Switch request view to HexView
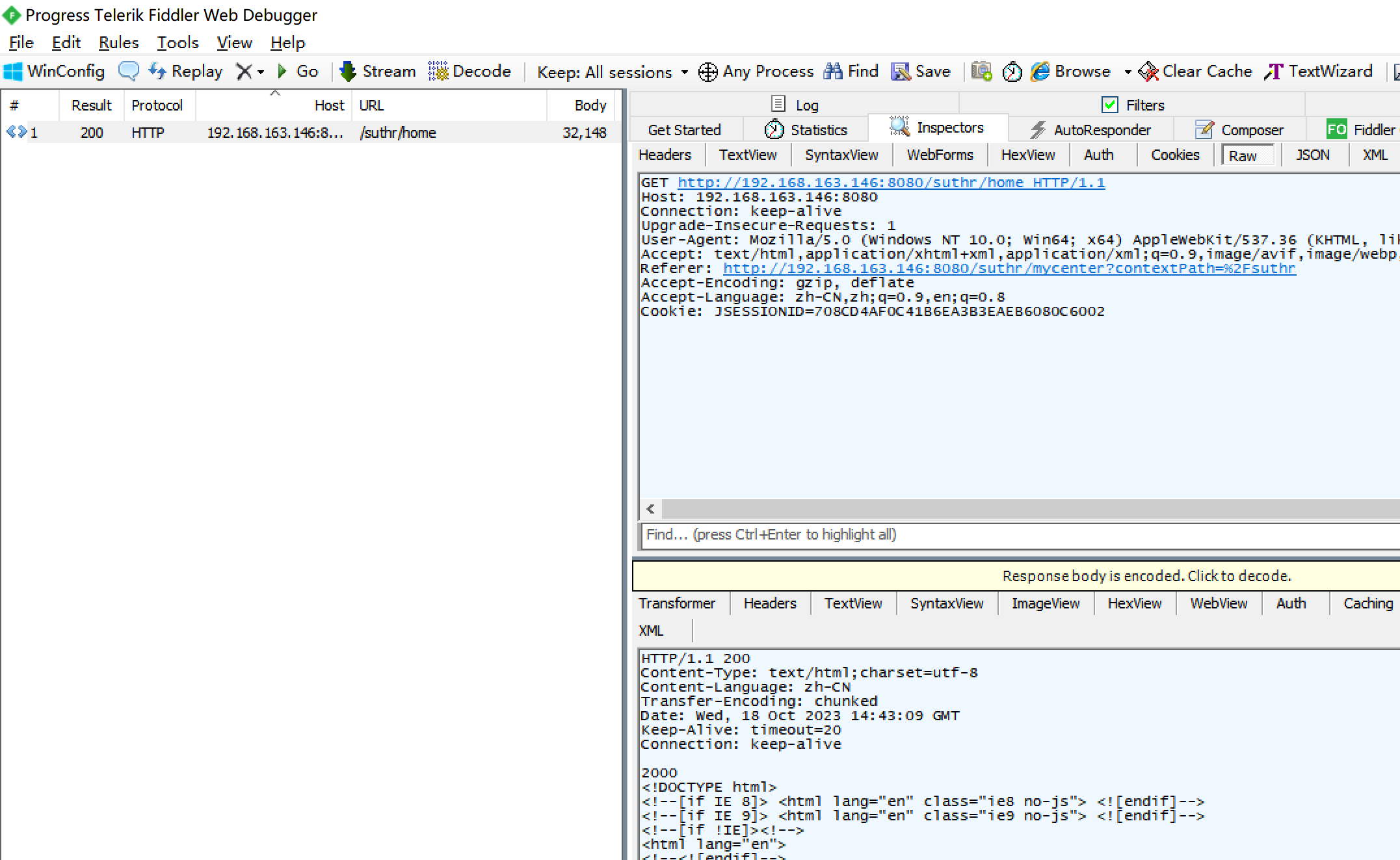1400x860 pixels. 1028,155
